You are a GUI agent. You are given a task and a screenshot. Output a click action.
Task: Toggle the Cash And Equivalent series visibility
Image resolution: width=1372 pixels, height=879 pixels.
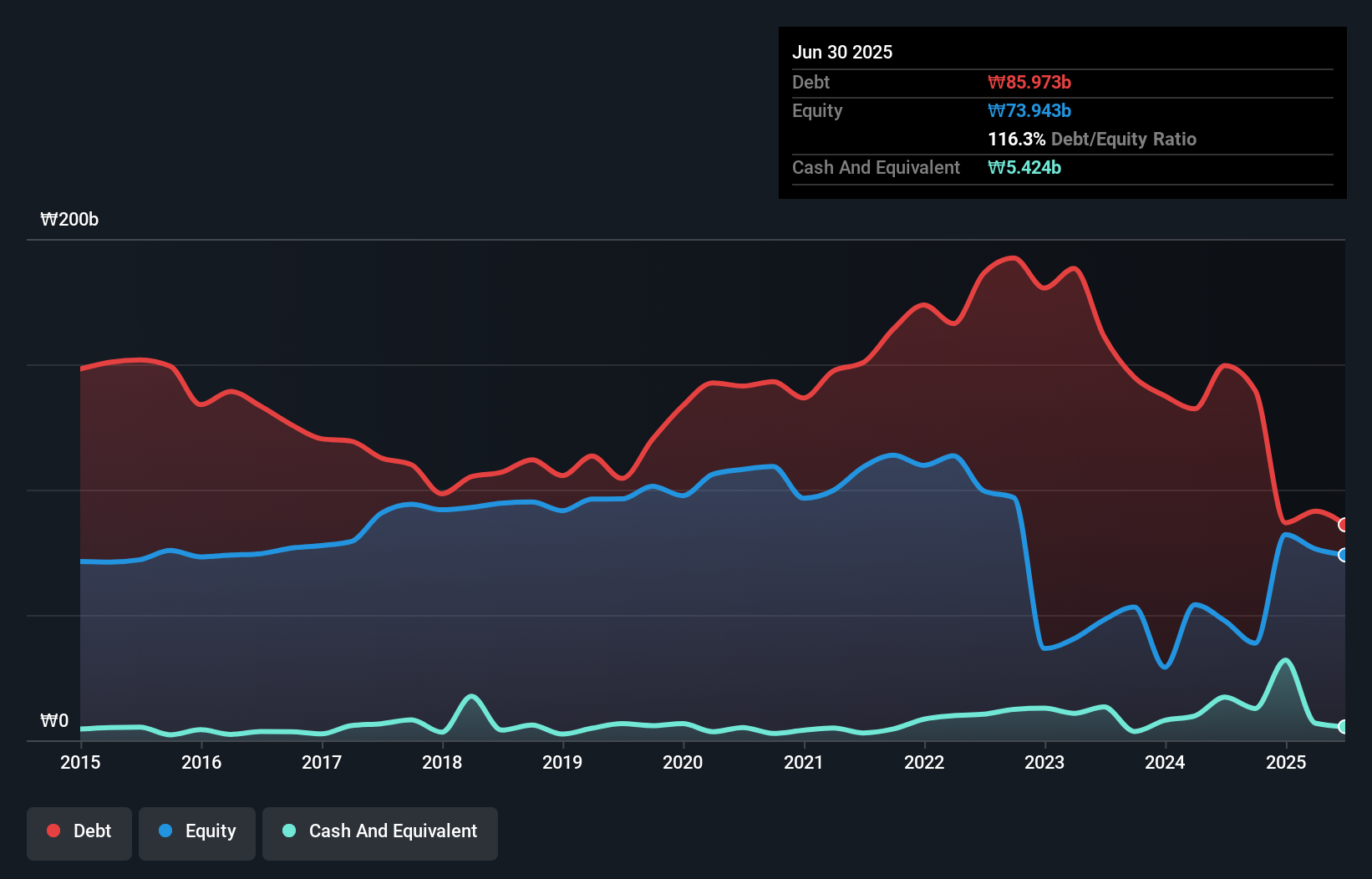pos(380,831)
